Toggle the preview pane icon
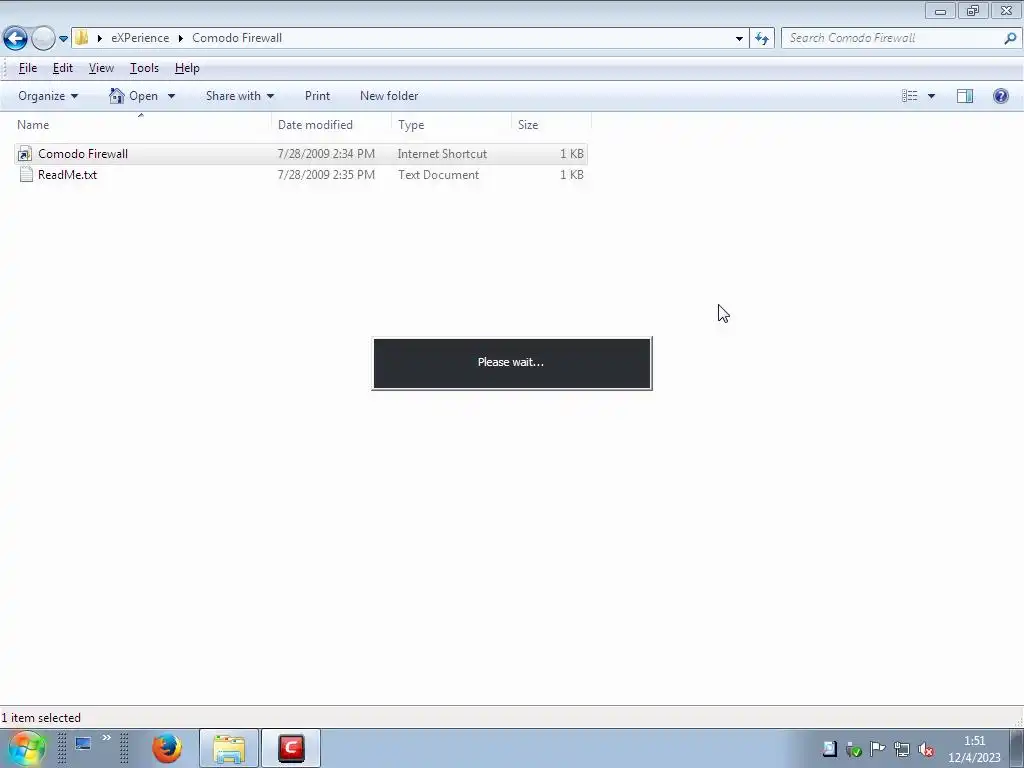1024x768 pixels. (965, 96)
